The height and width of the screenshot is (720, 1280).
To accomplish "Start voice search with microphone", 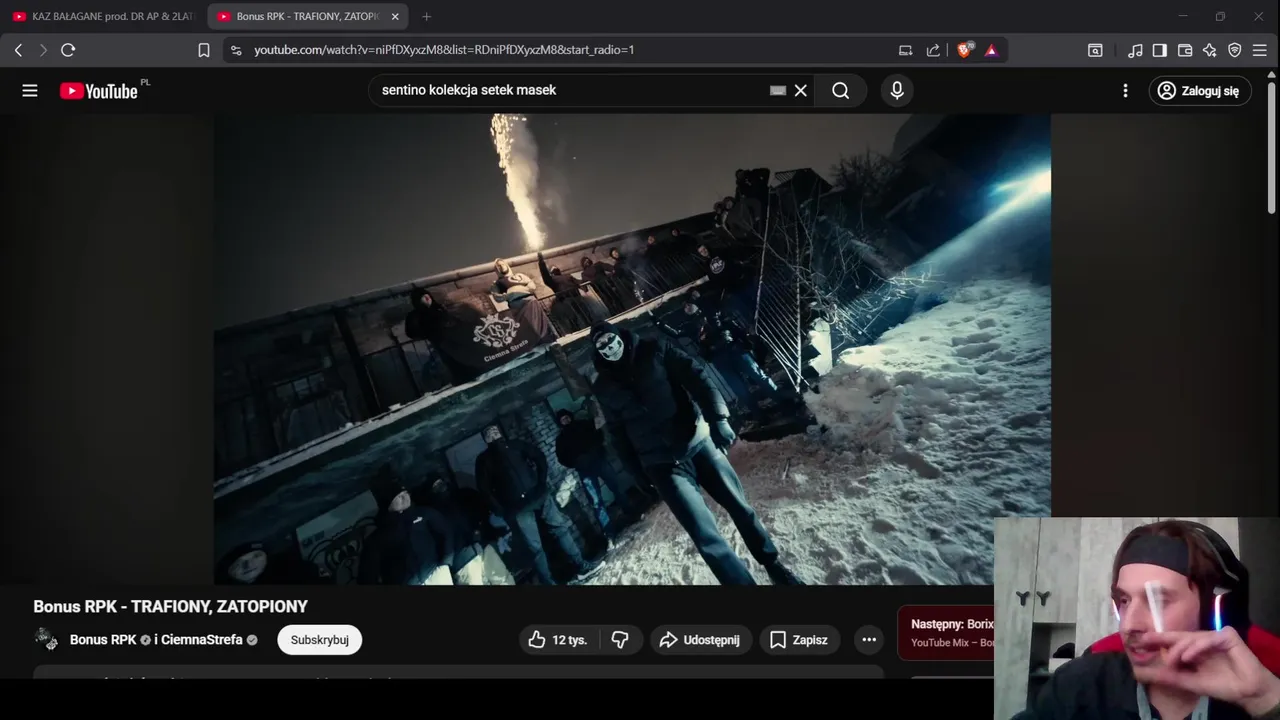I will point(897,91).
